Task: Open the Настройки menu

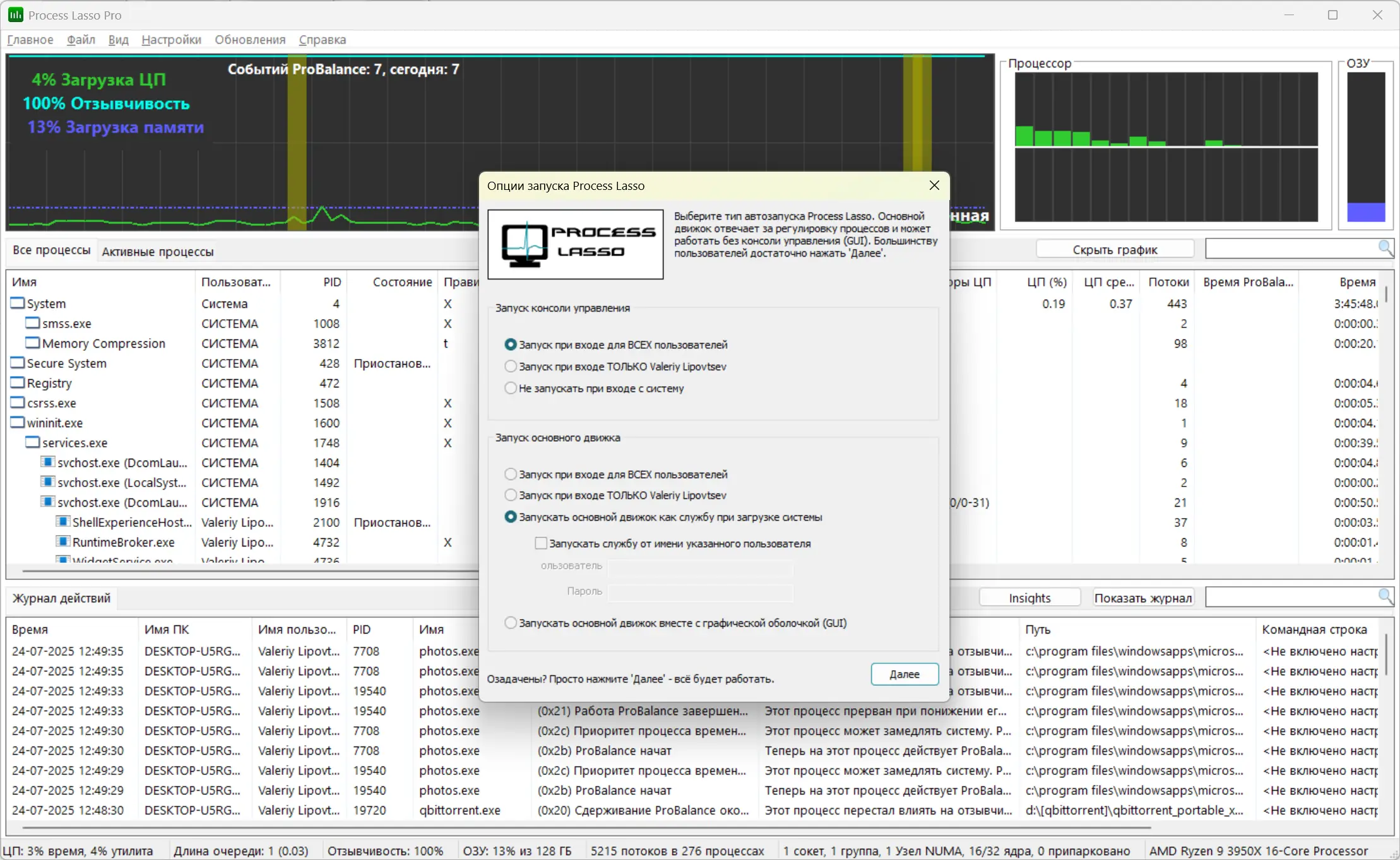Action: pyautogui.click(x=171, y=40)
